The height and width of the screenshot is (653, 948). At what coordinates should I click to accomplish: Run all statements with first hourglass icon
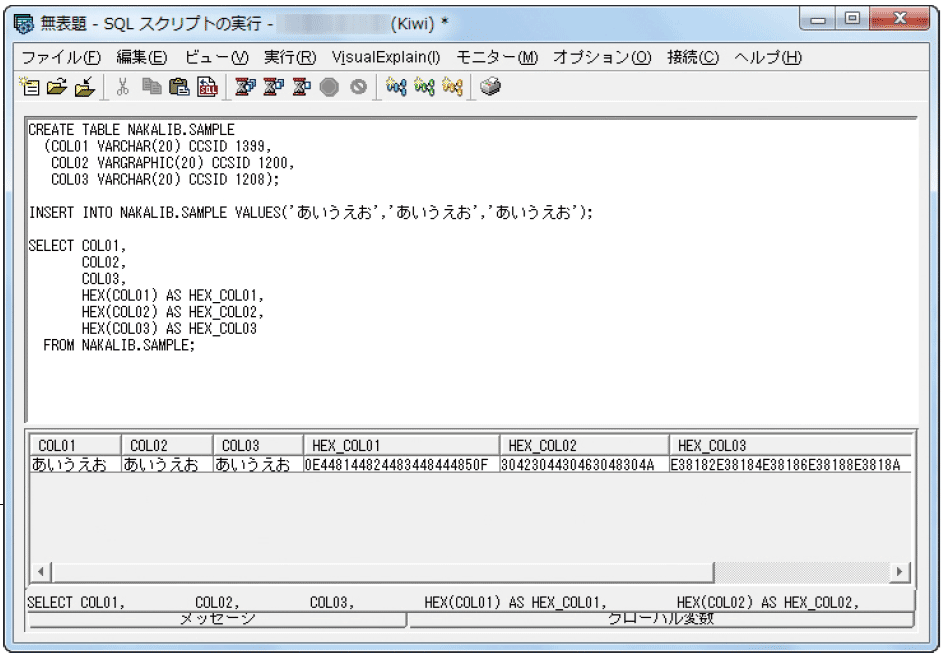(245, 87)
